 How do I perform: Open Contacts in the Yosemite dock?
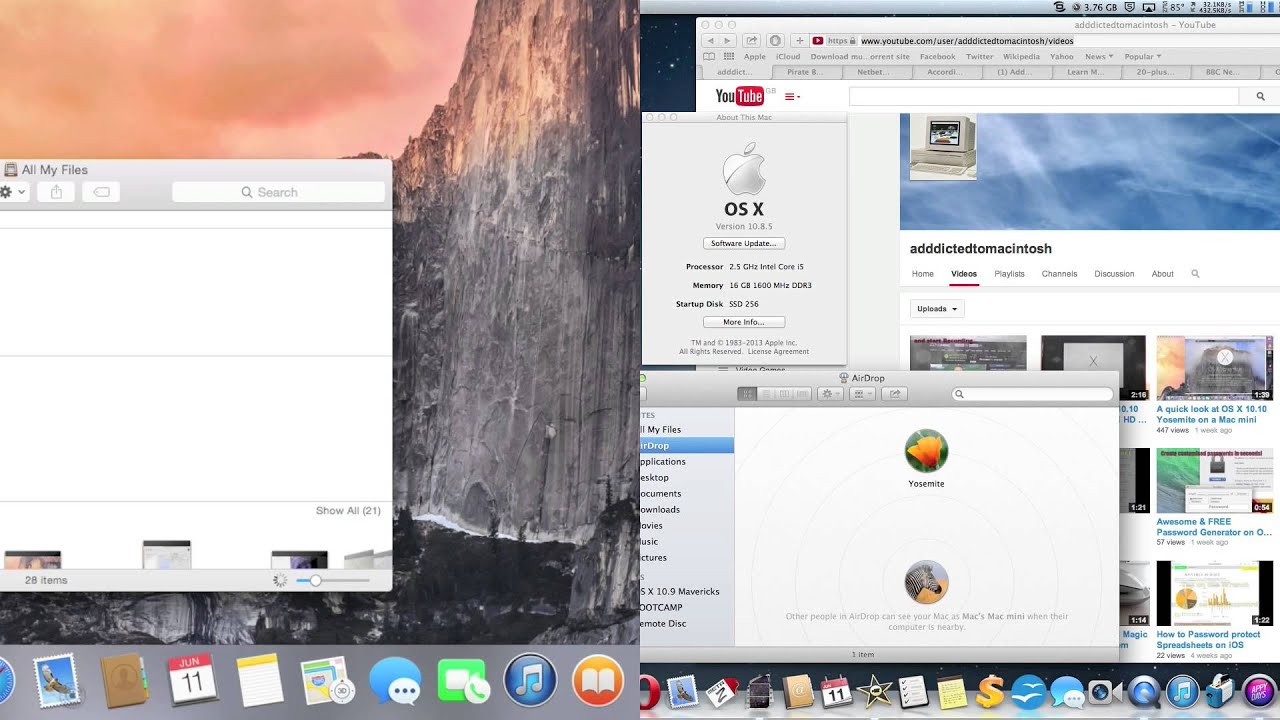pyautogui.click(x=125, y=682)
